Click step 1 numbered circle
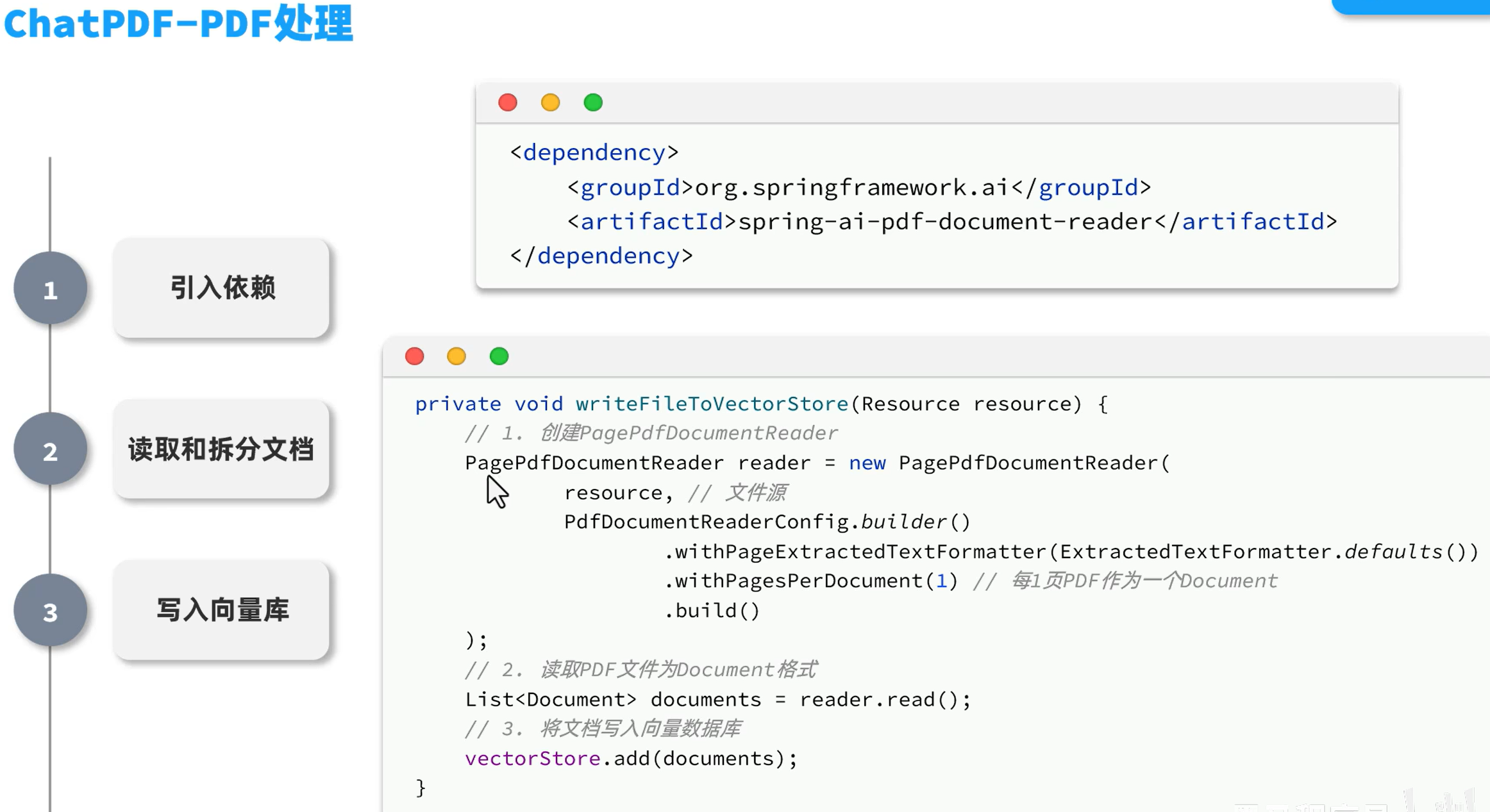 click(x=50, y=289)
